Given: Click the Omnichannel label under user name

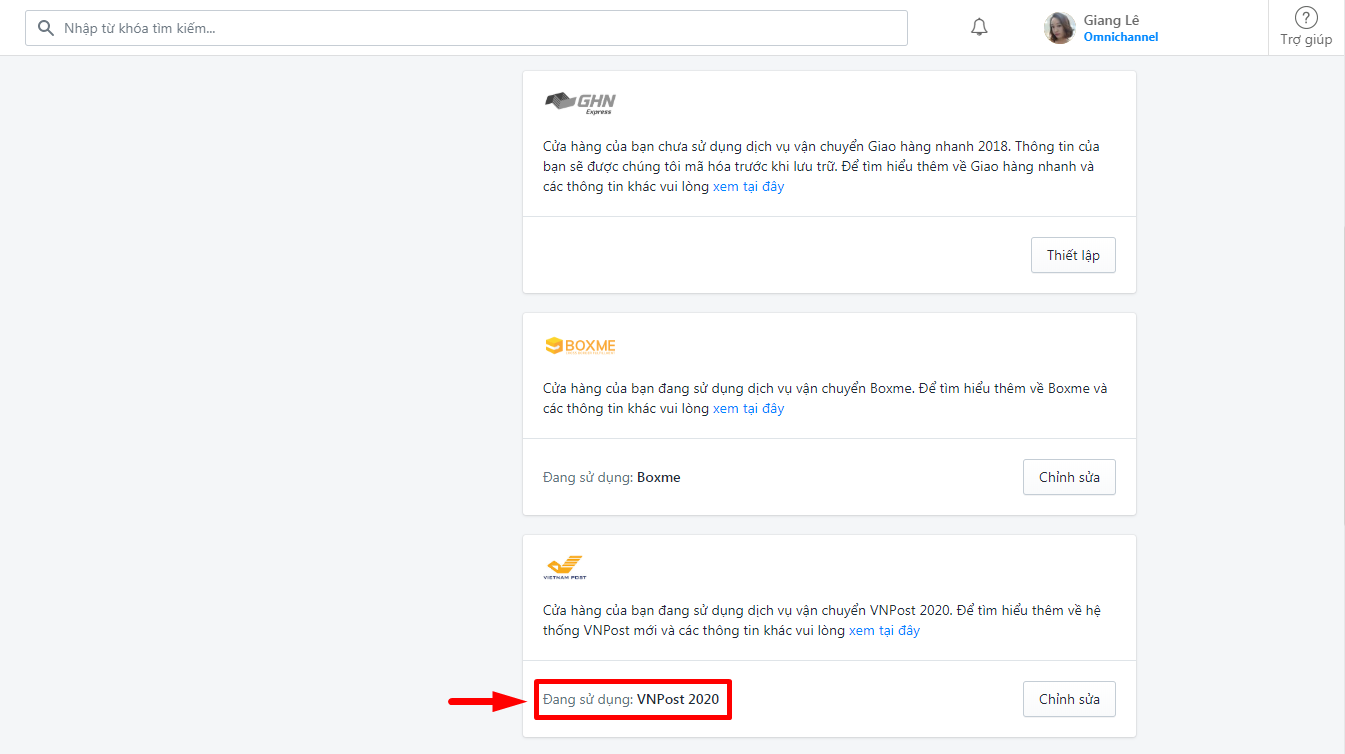Looking at the screenshot, I should pyautogui.click(x=1121, y=37).
